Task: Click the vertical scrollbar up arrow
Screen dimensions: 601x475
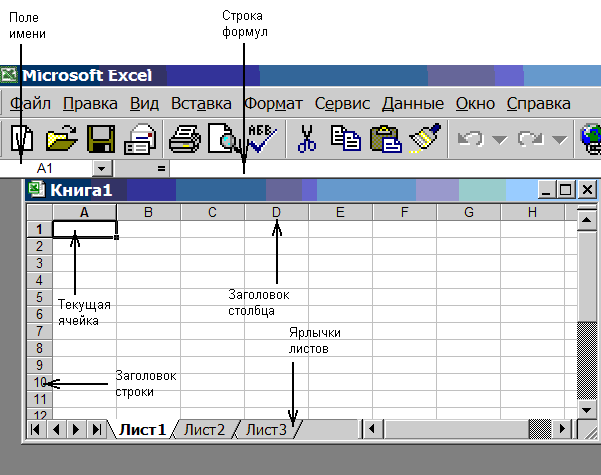Action: click(x=586, y=220)
